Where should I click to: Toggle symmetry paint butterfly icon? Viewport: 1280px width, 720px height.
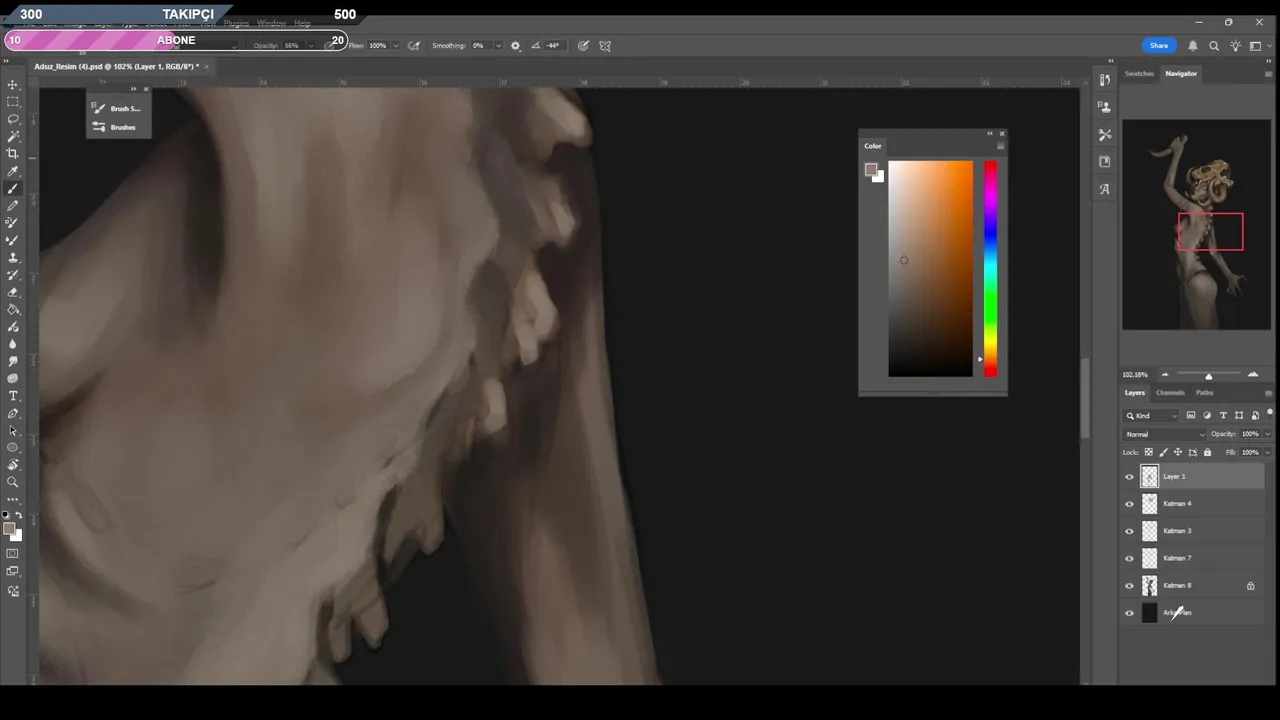pyautogui.click(x=604, y=46)
